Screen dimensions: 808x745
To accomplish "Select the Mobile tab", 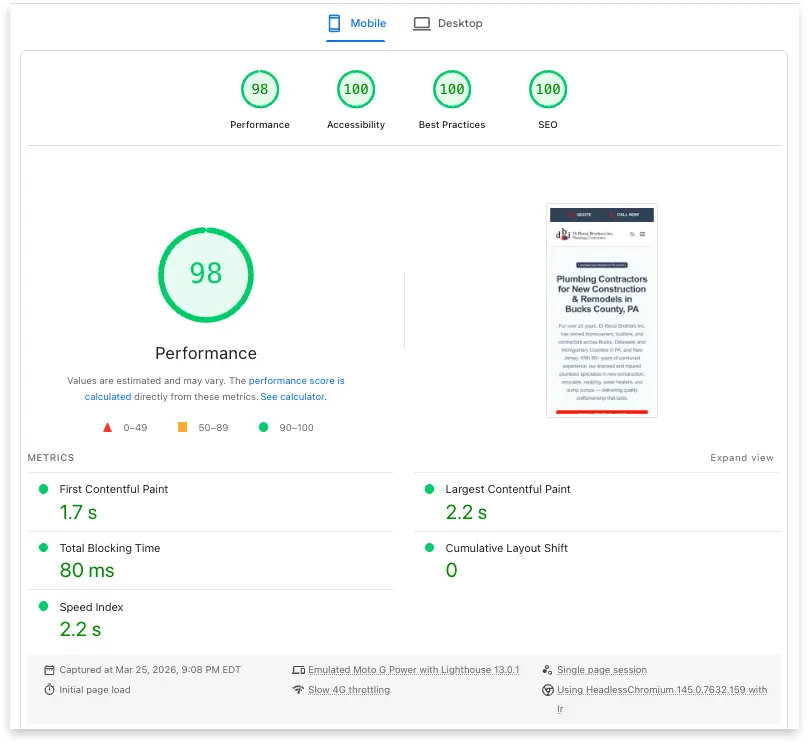I will [356, 22].
